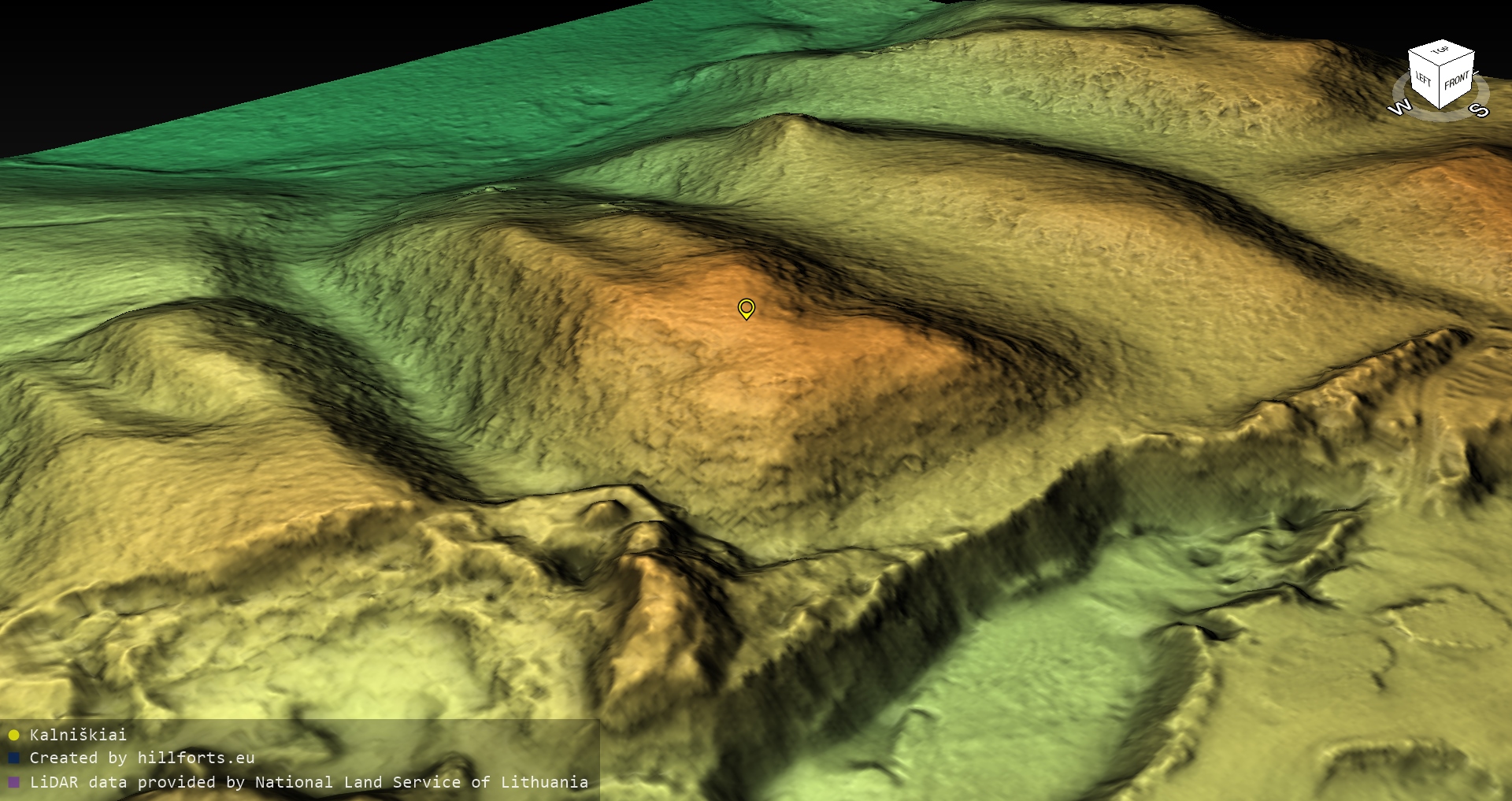Screen dimensions: 1512x801
Task: Click the S compass direction letter
Action: pyautogui.click(x=1480, y=110)
